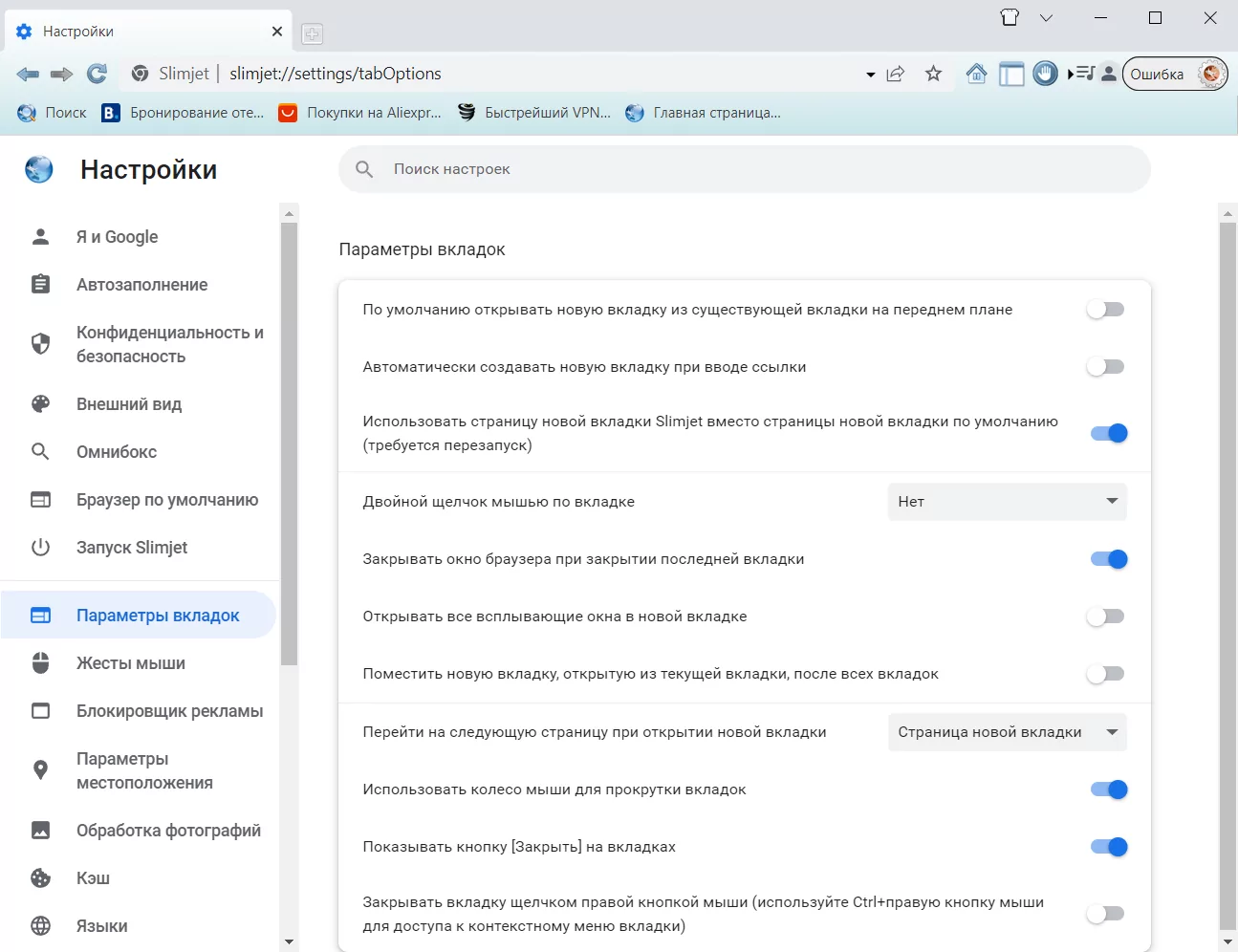
Task: Focus the Поиск настроек search field
Action: click(745, 169)
